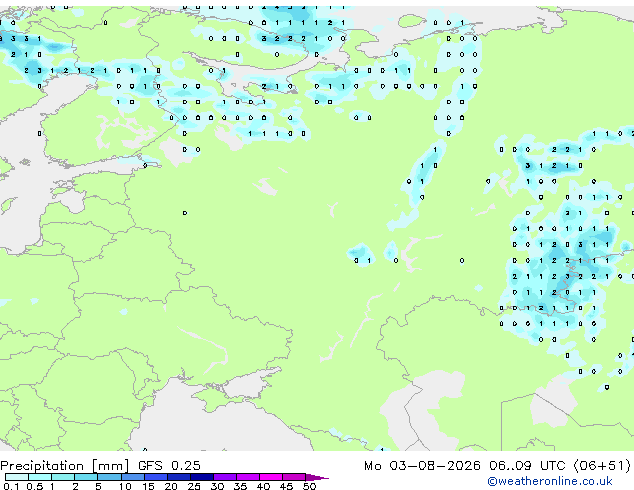
Task: Click the 50 value label under legend
Action: click(x=309, y=486)
